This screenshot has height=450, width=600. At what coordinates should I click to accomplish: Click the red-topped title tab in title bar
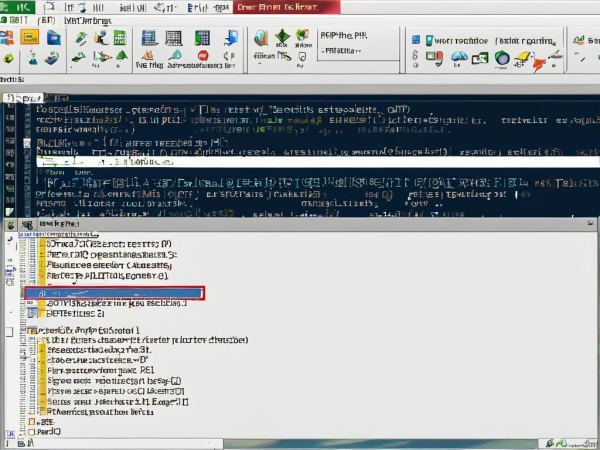coord(287,7)
